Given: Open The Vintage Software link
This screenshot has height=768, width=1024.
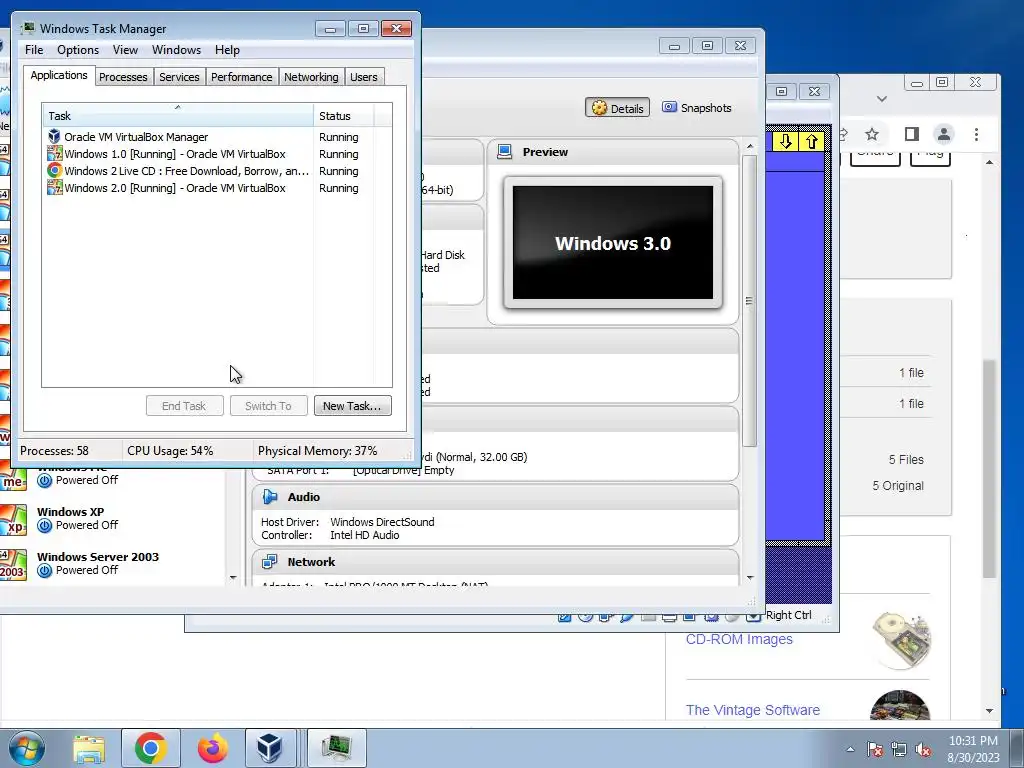Looking at the screenshot, I should point(753,710).
